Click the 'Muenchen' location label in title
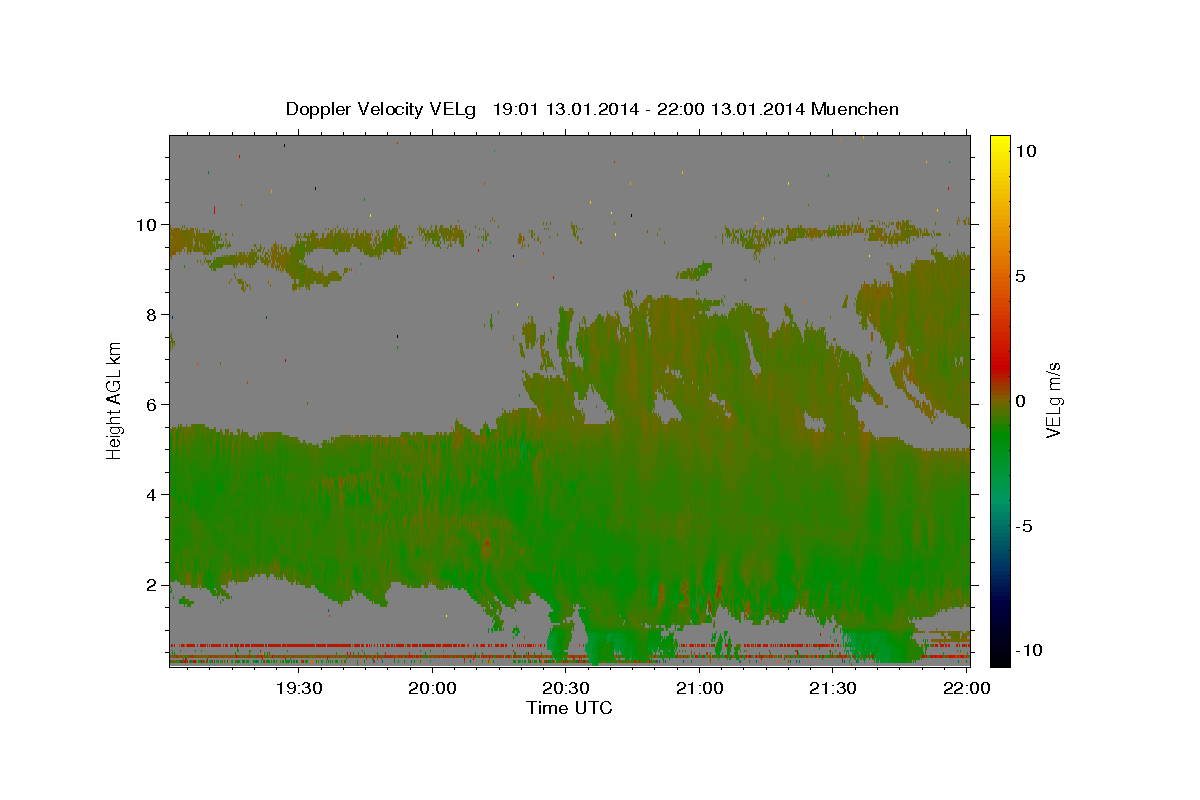Image resolution: width=1200 pixels, height=800 pixels. click(x=855, y=109)
